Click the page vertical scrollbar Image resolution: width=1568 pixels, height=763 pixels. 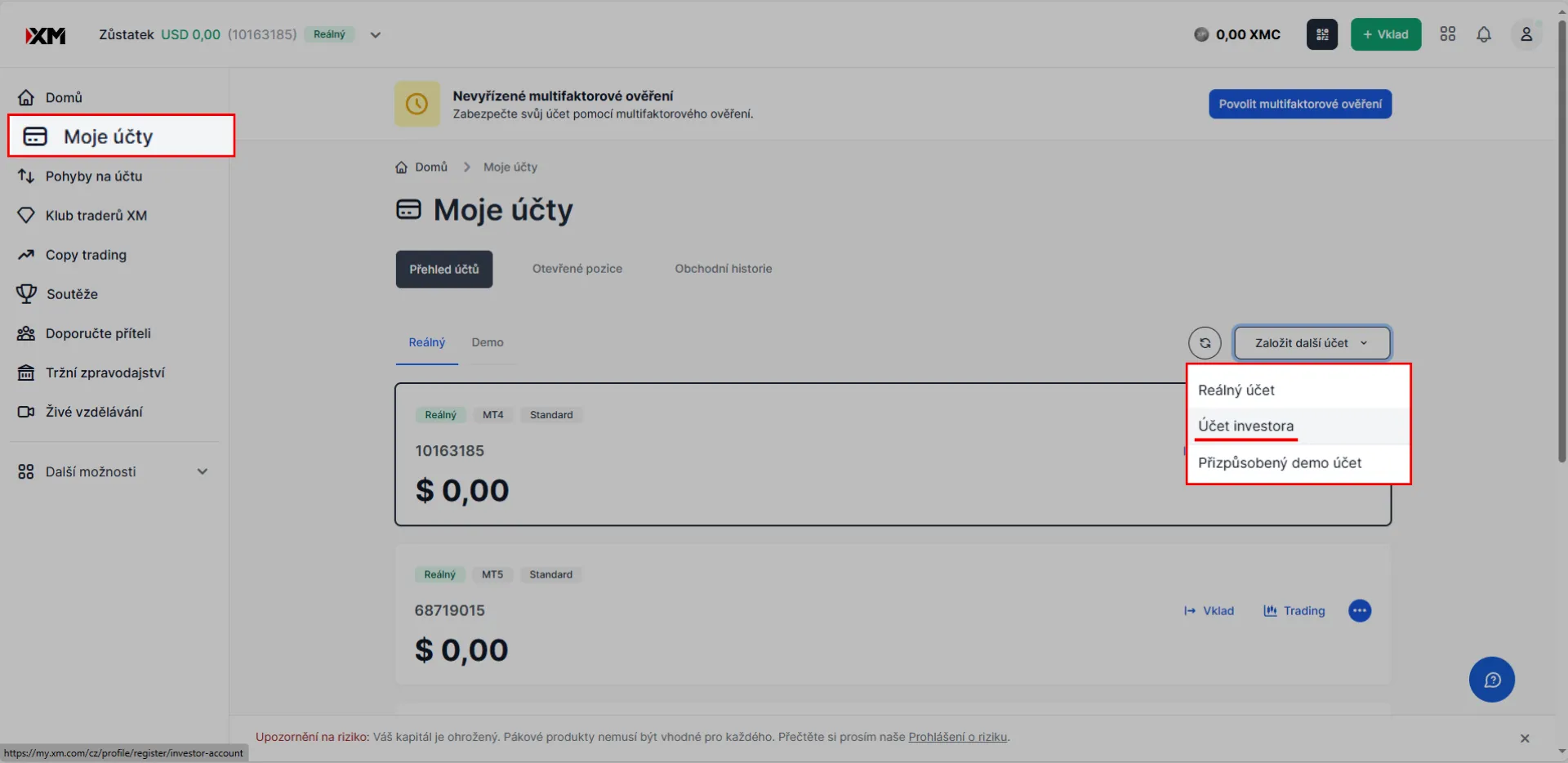click(1561, 245)
